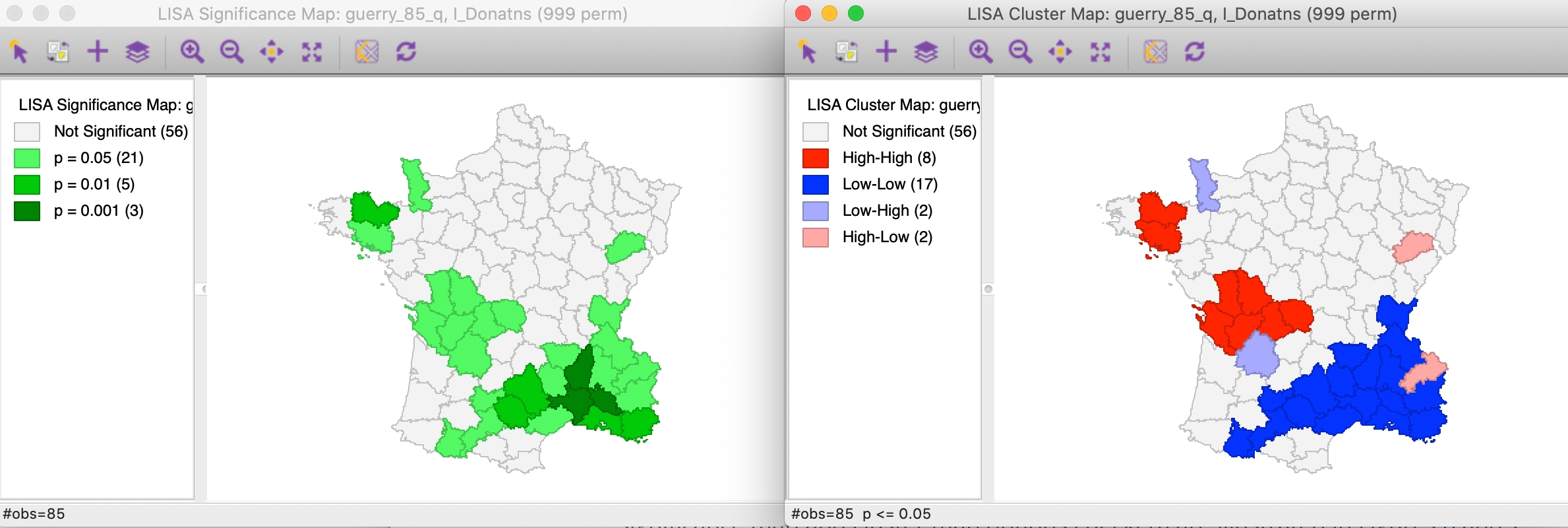The image size is (1568, 528).
Task: Choose Select tool in Cluster Map toolbar
Action: tap(807, 51)
